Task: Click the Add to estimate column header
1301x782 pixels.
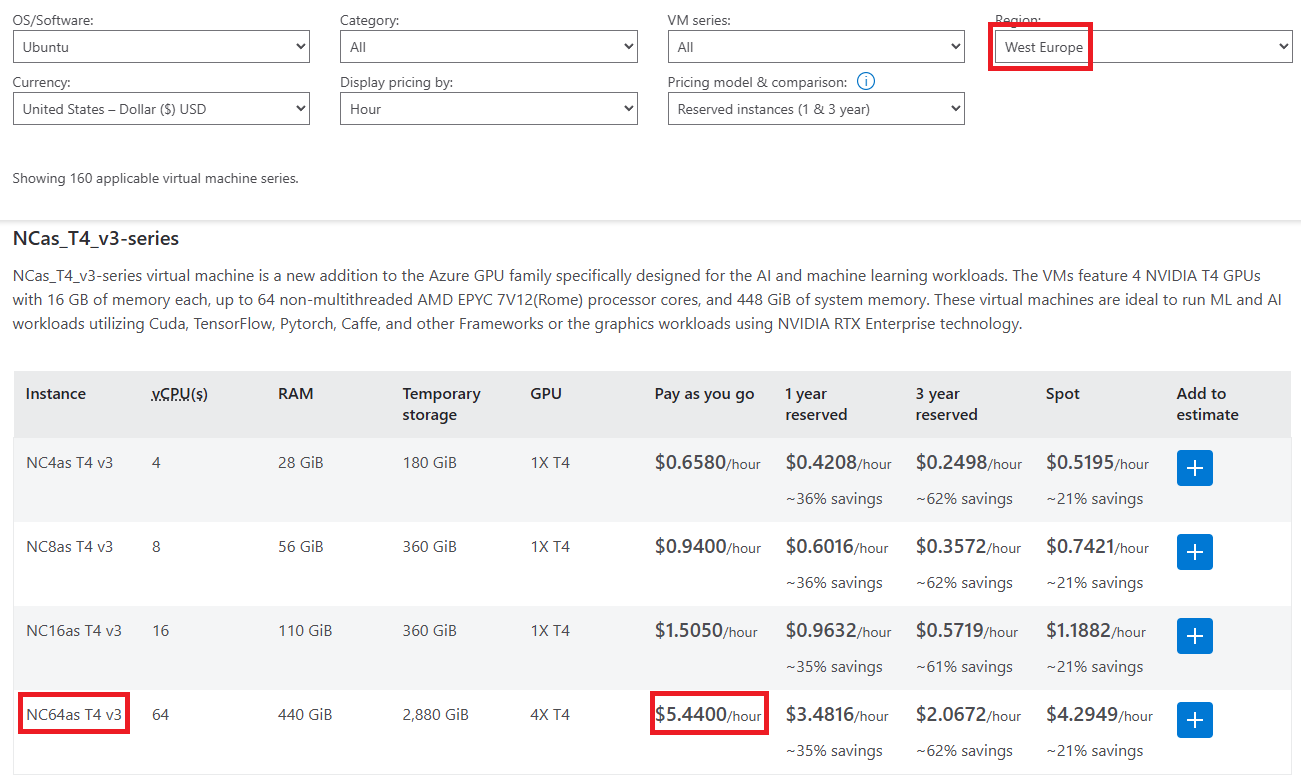Action: (1208, 404)
